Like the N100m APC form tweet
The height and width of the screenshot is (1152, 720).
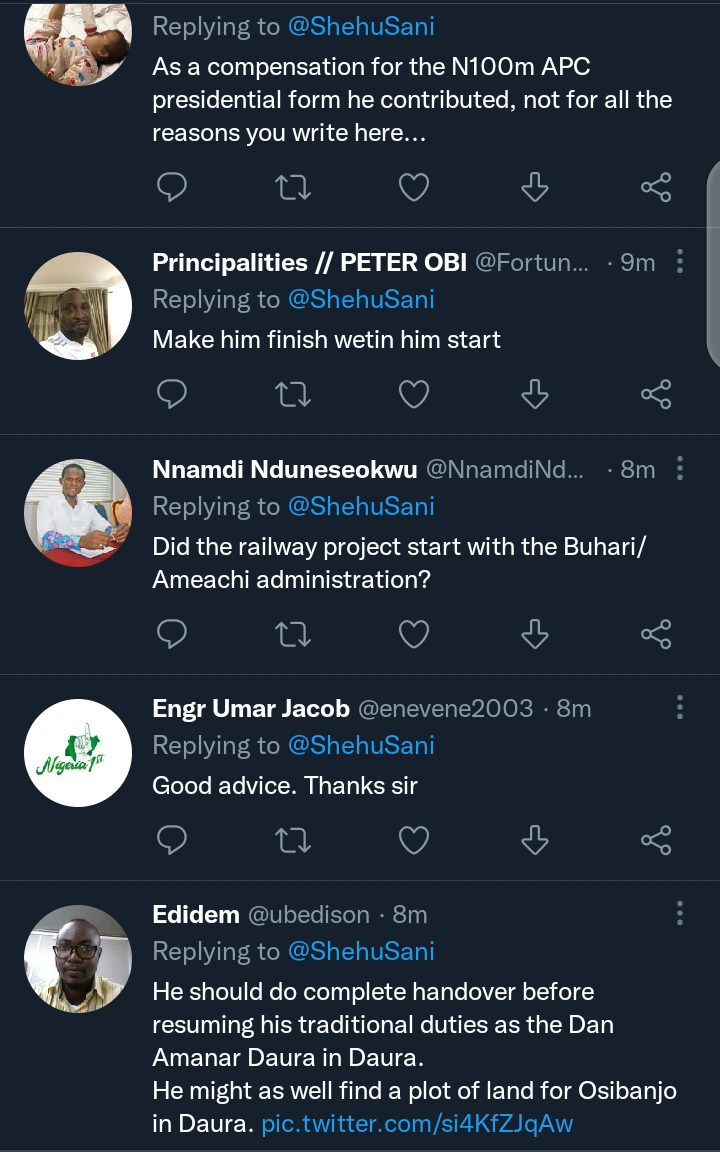click(414, 187)
